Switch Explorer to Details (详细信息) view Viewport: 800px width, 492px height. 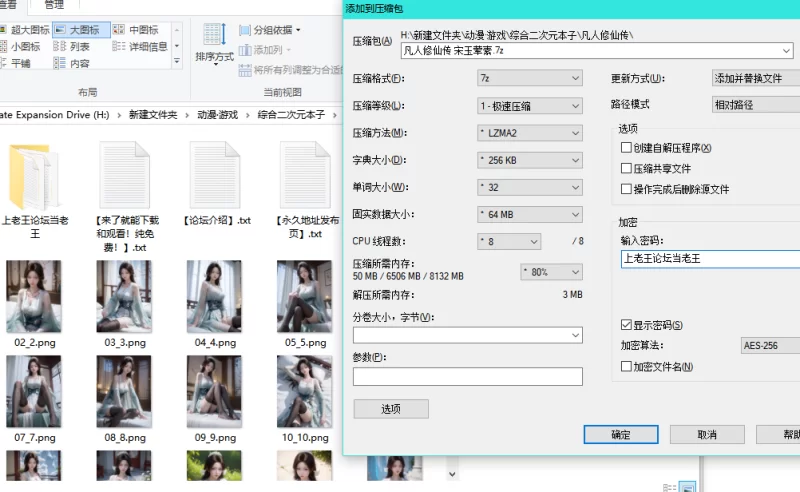click(140, 46)
